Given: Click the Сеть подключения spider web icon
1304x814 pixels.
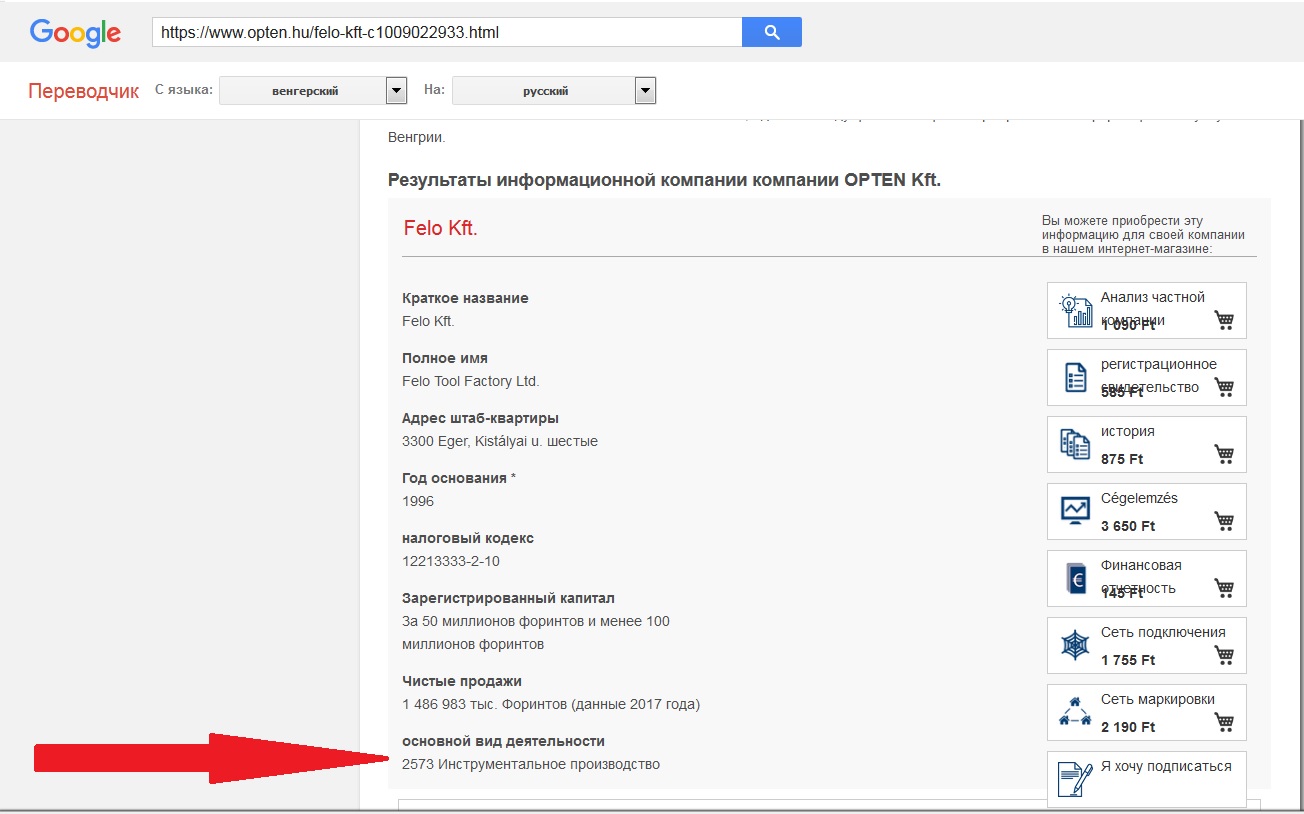Looking at the screenshot, I should coord(1075,646).
